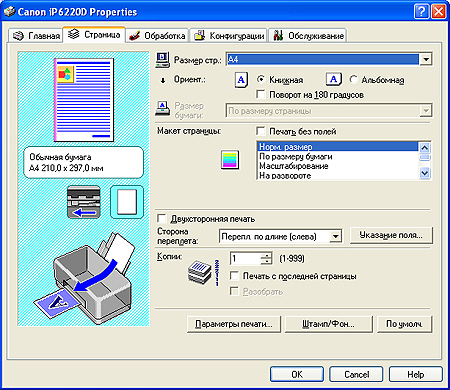Toggle the Разобрать checkbox
This screenshot has height=390, width=450.
click(234, 291)
